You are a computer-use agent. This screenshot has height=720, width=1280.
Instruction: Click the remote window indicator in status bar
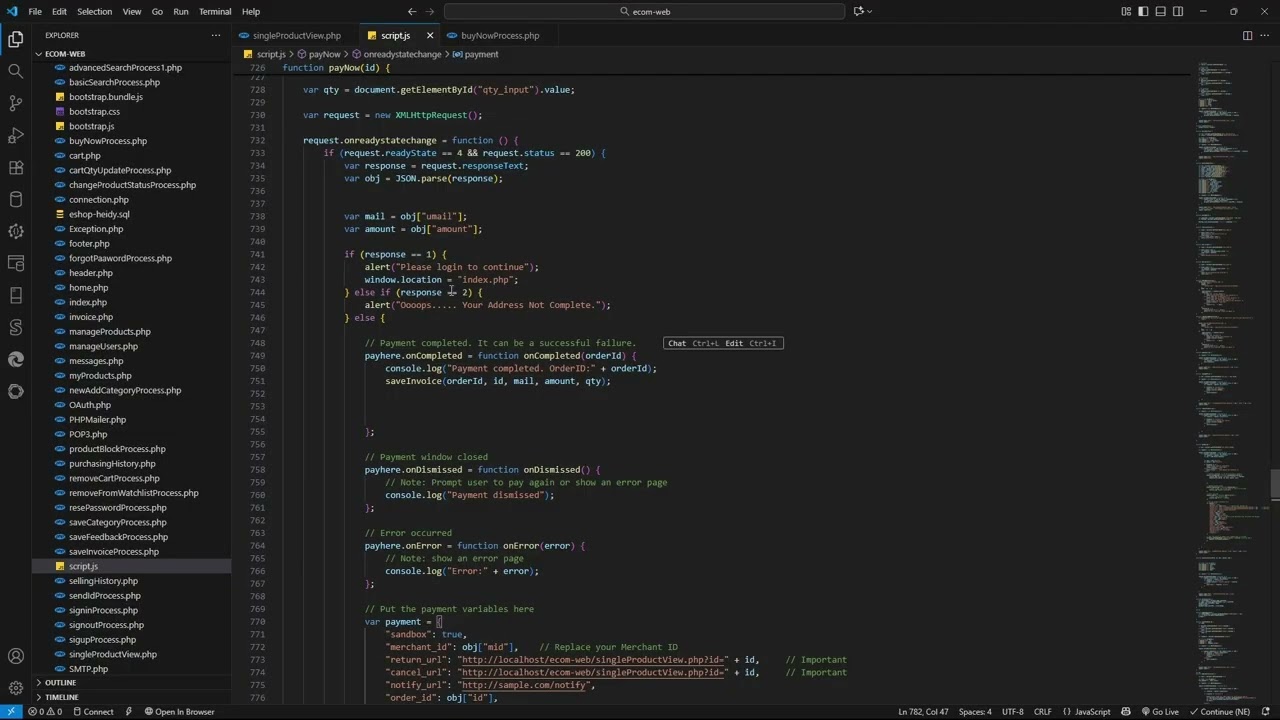(x=11, y=712)
